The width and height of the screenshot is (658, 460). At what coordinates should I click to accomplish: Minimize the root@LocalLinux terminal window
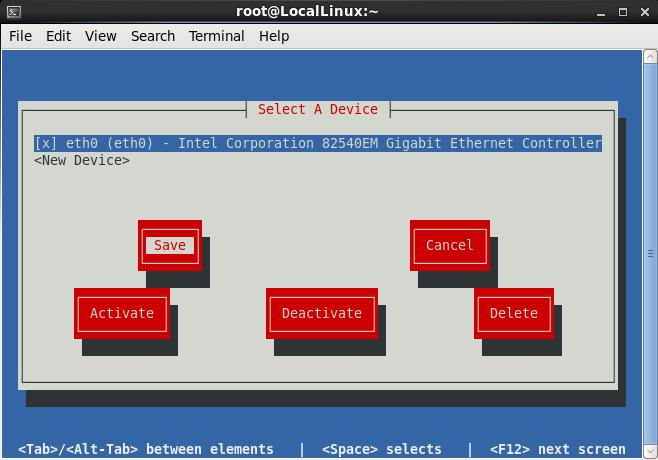601,12
